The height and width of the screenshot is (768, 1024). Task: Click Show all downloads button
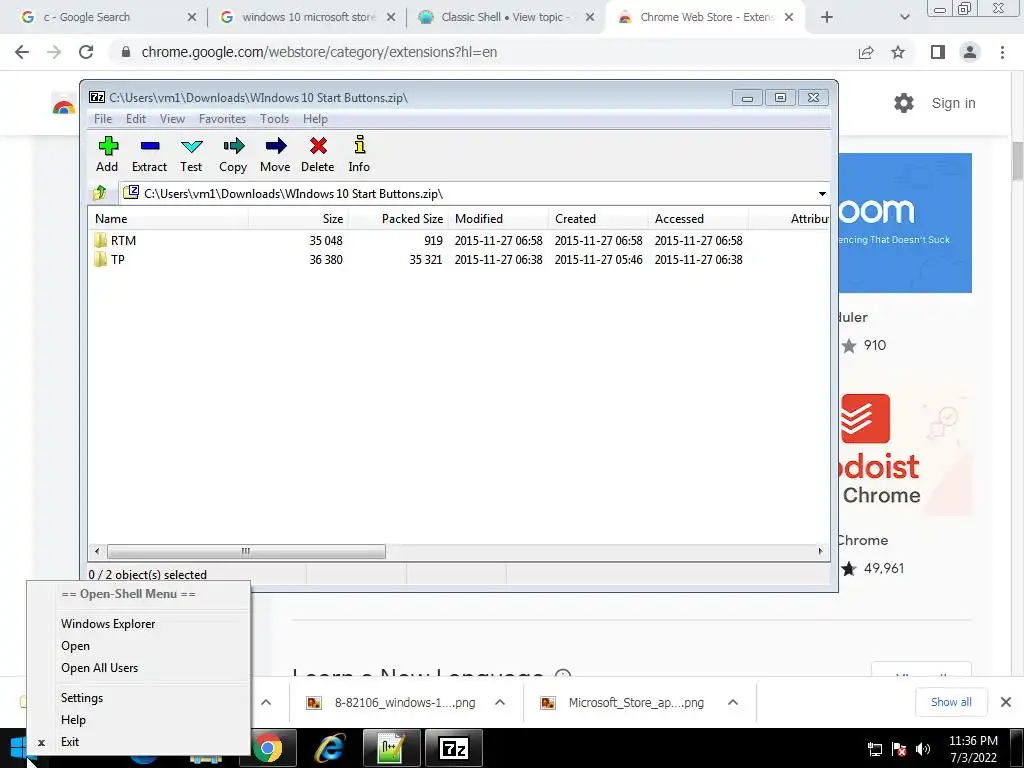pos(951,702)
